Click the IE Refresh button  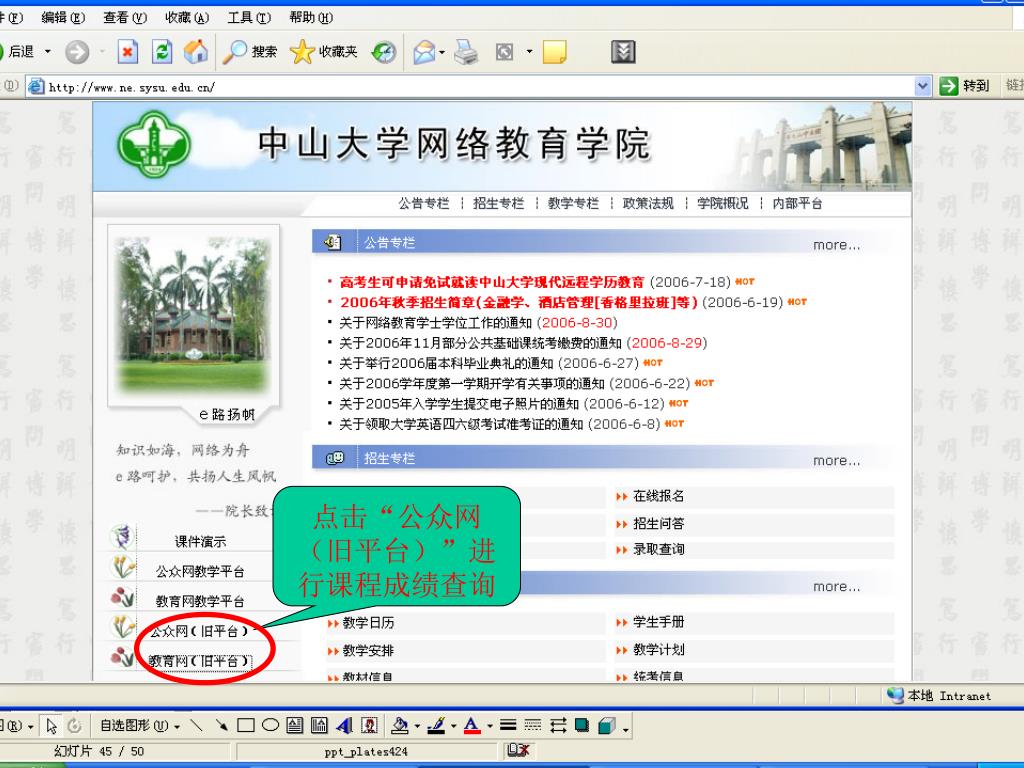tap(162, 52)
